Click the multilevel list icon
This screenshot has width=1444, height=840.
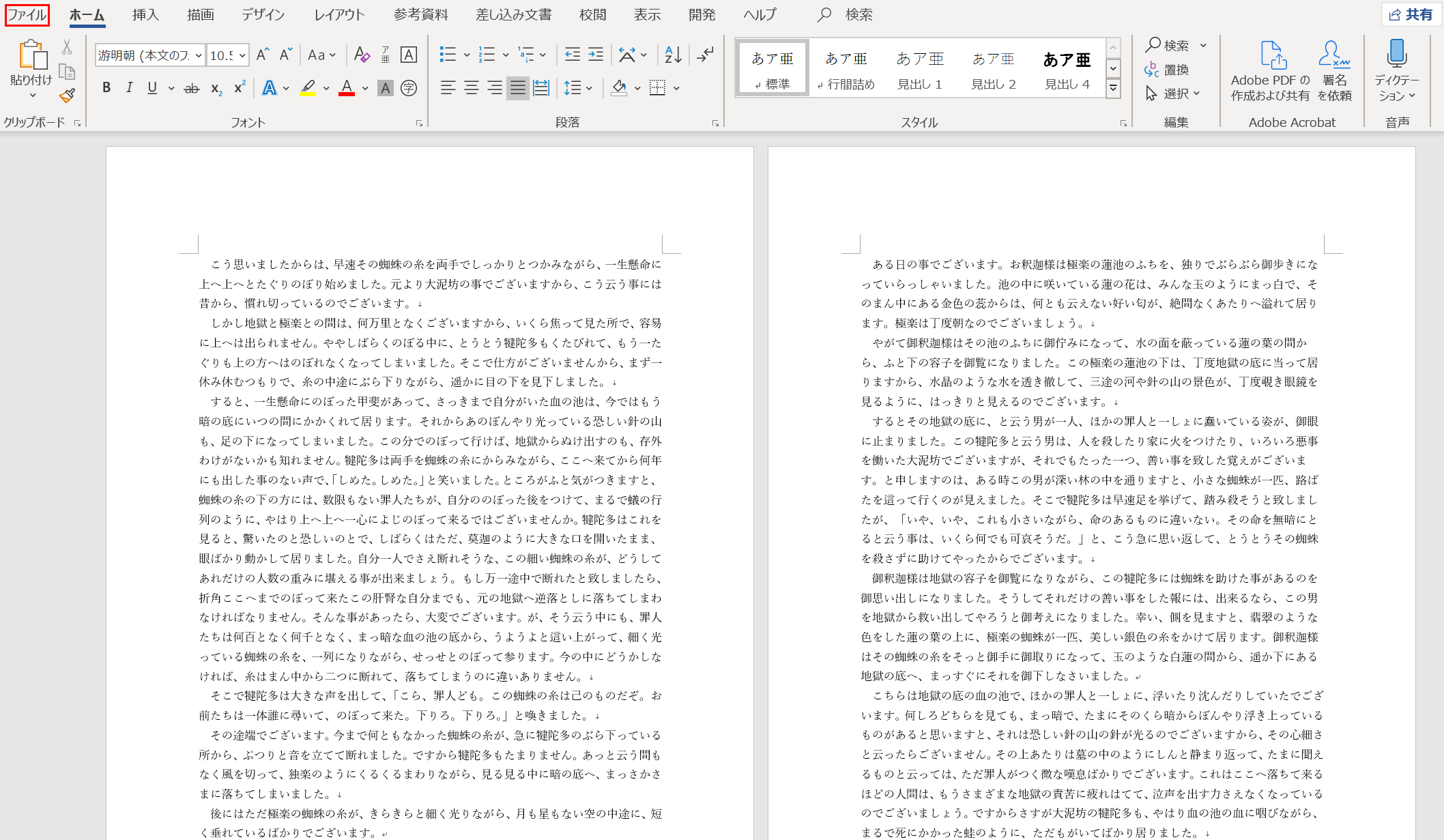pyautogui.click(x=525, y=55)
